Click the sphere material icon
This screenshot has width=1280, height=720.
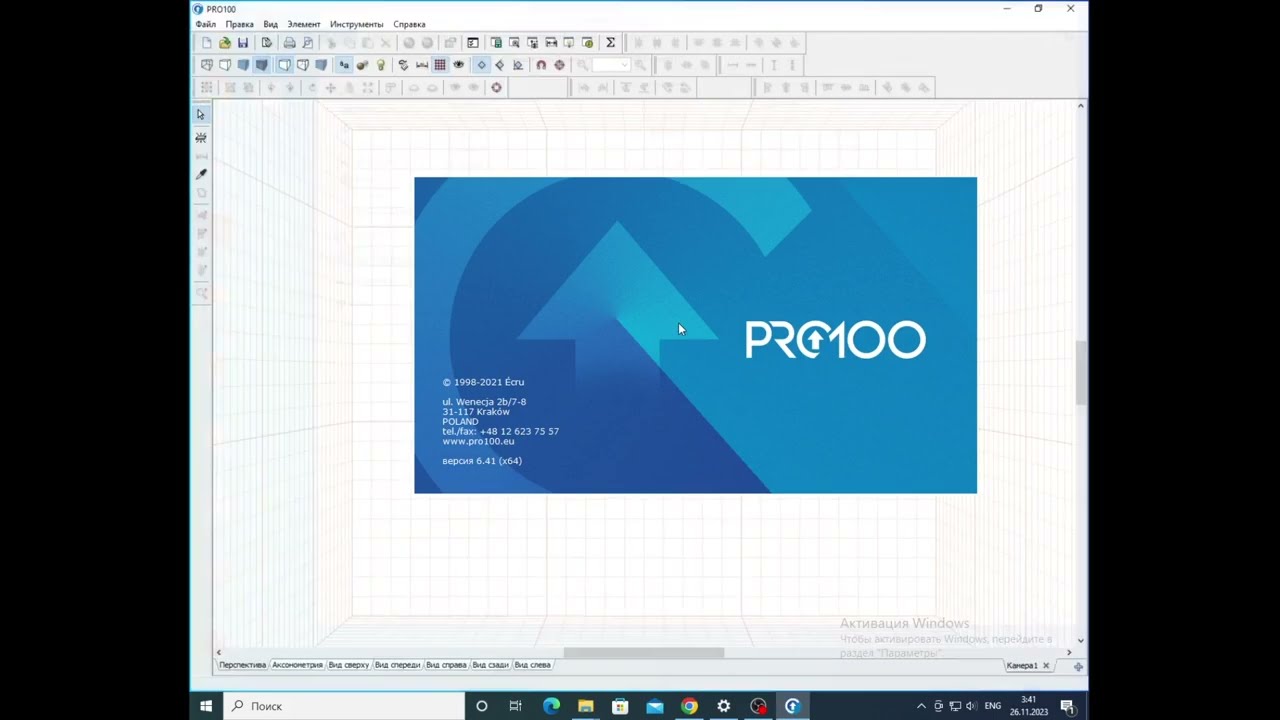click(x=362, y=65)
